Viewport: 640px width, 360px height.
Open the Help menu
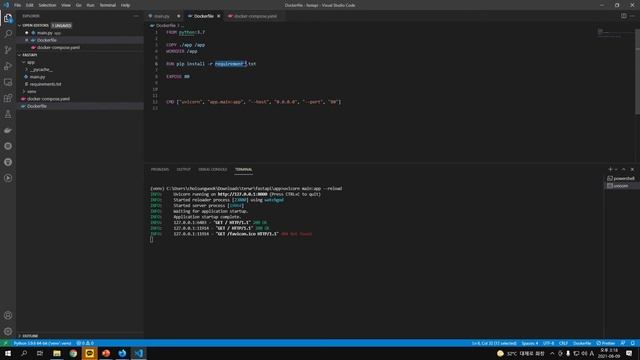click(125, 5)
